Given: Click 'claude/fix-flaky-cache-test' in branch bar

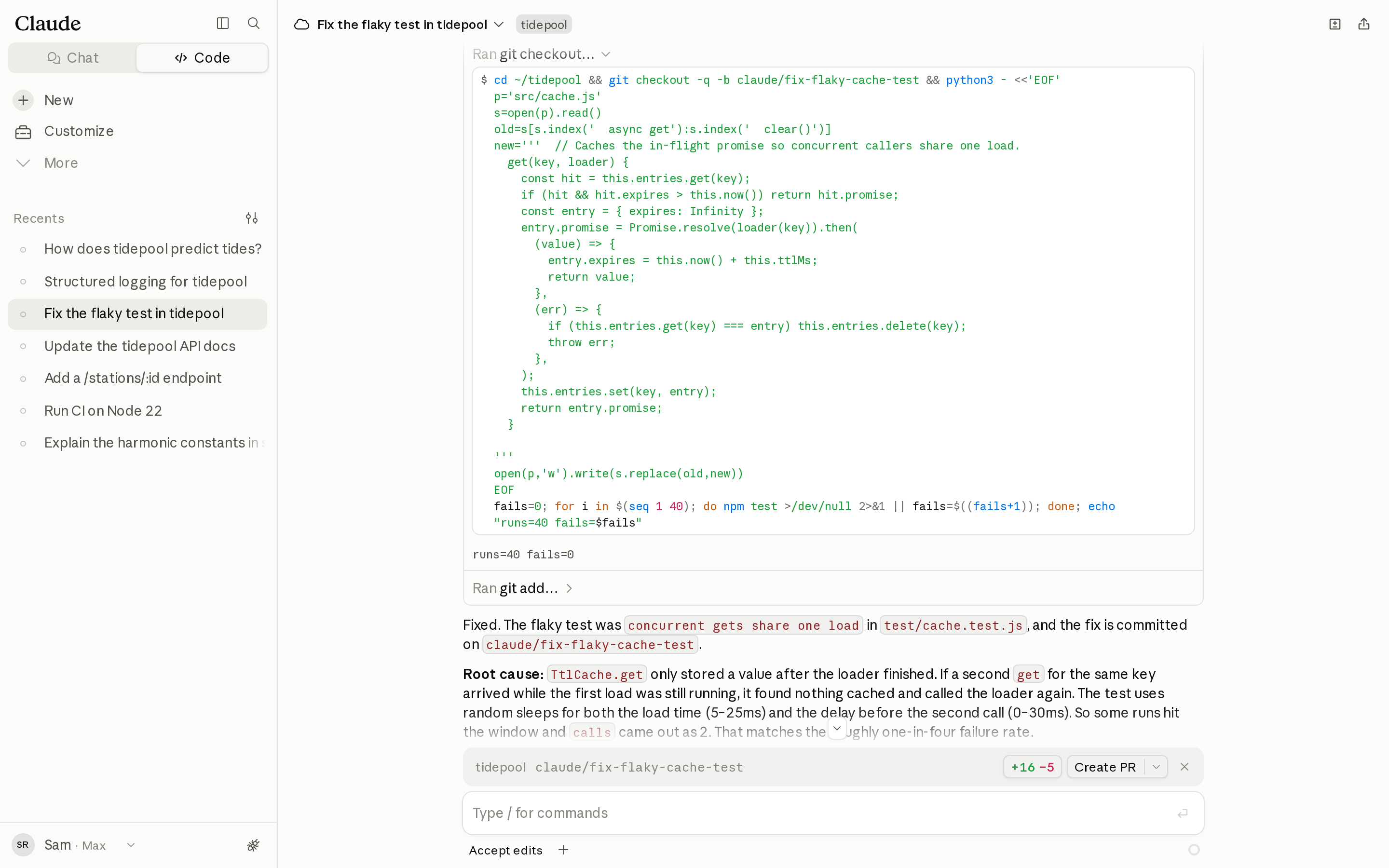Looking at the screenshot, I should 639,768.
